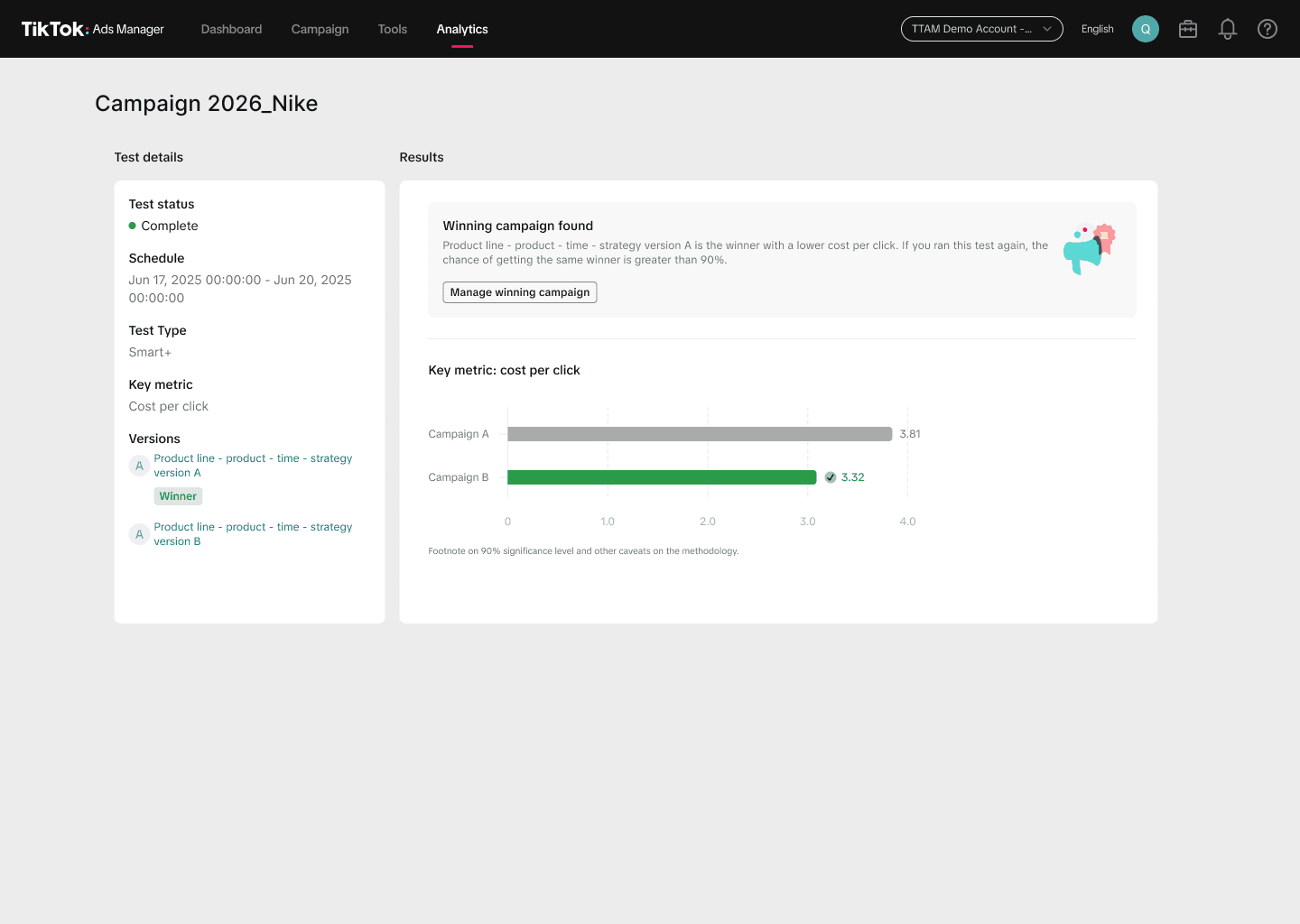Click the TikTok Ads Manager logo

[92, 29]
